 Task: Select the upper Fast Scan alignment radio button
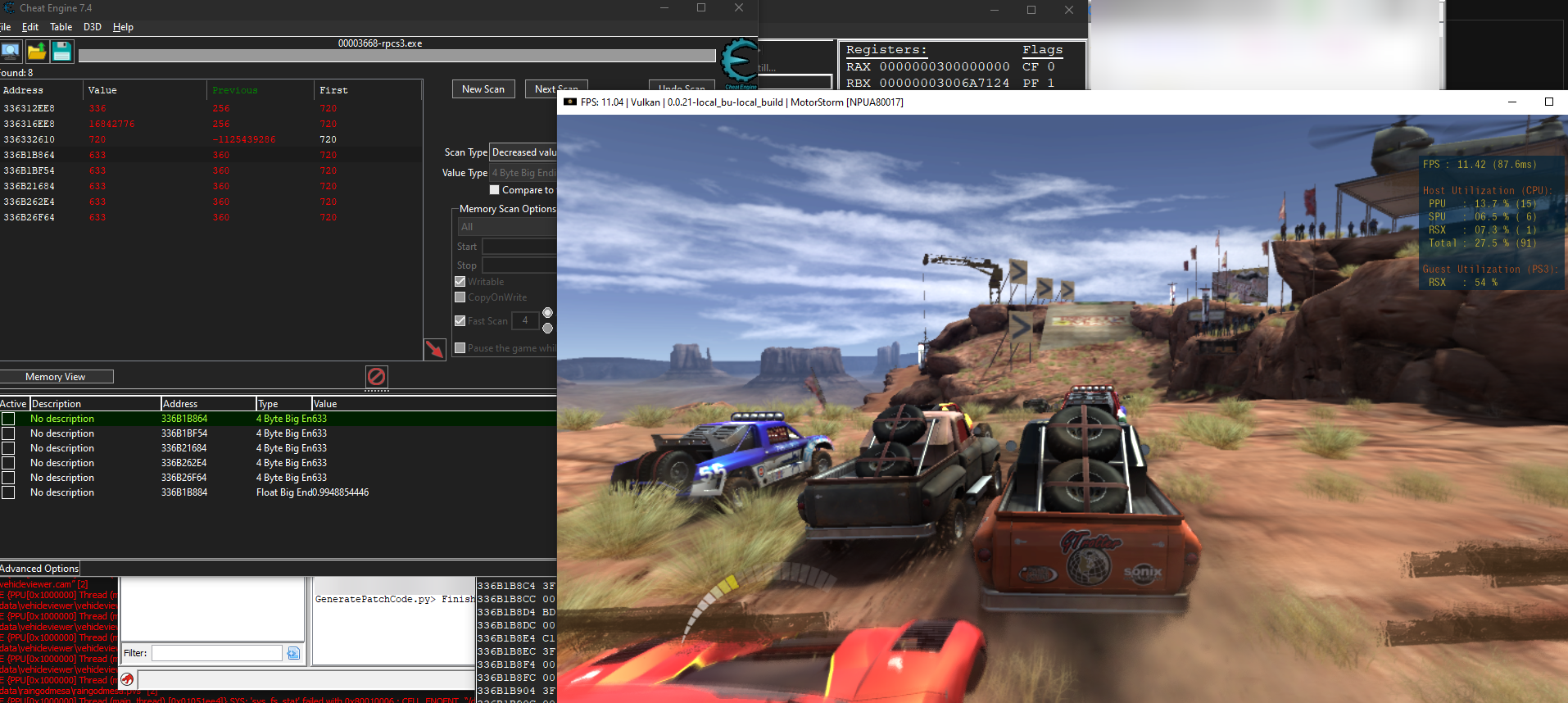click(547, 313)
